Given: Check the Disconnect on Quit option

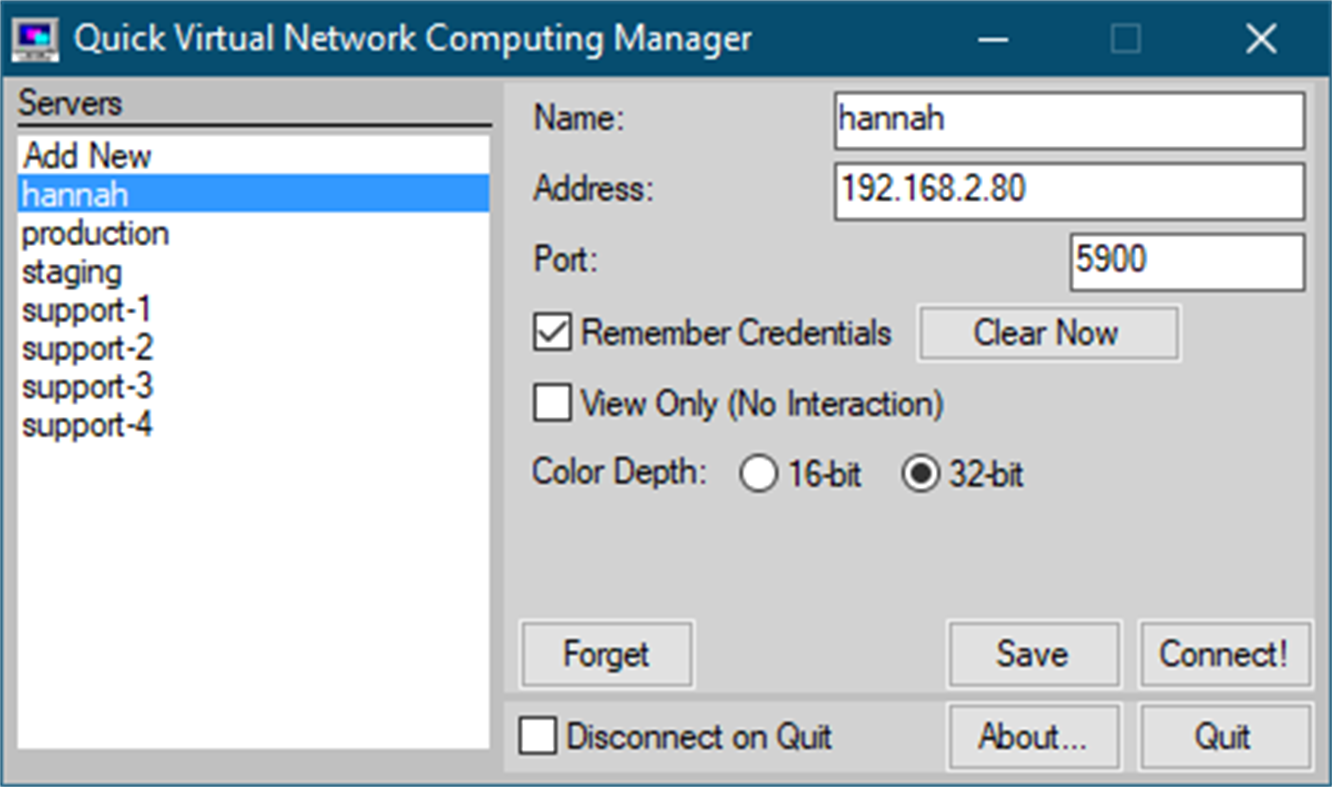Looking at the screenshot, I should (x=538, y=737).
